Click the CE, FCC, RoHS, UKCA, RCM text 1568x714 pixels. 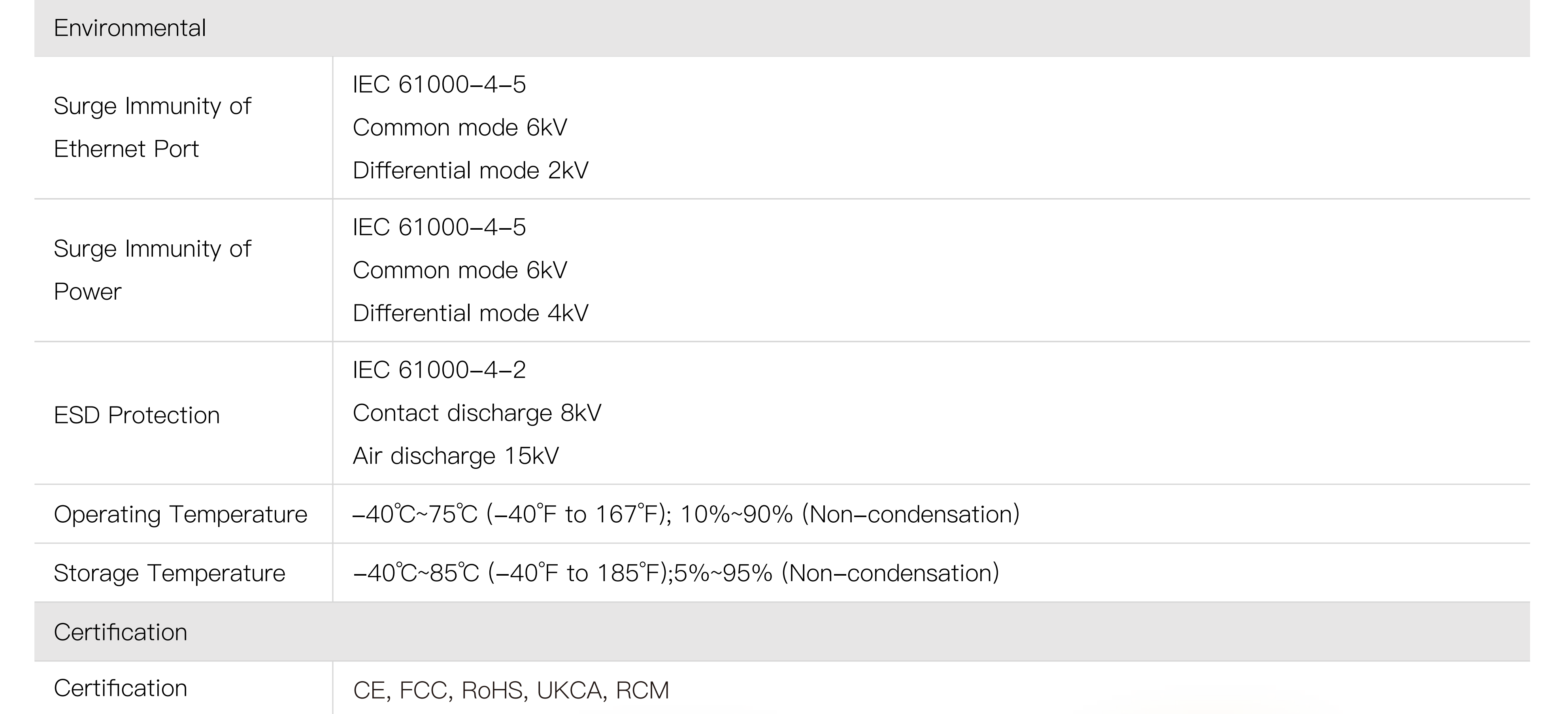[x=511, y=690]
